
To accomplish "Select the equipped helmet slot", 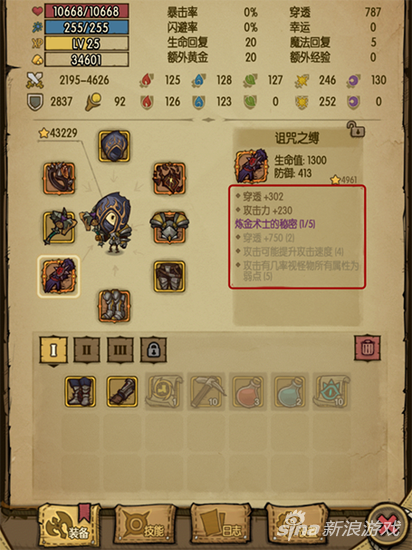I will coord(114,146).
